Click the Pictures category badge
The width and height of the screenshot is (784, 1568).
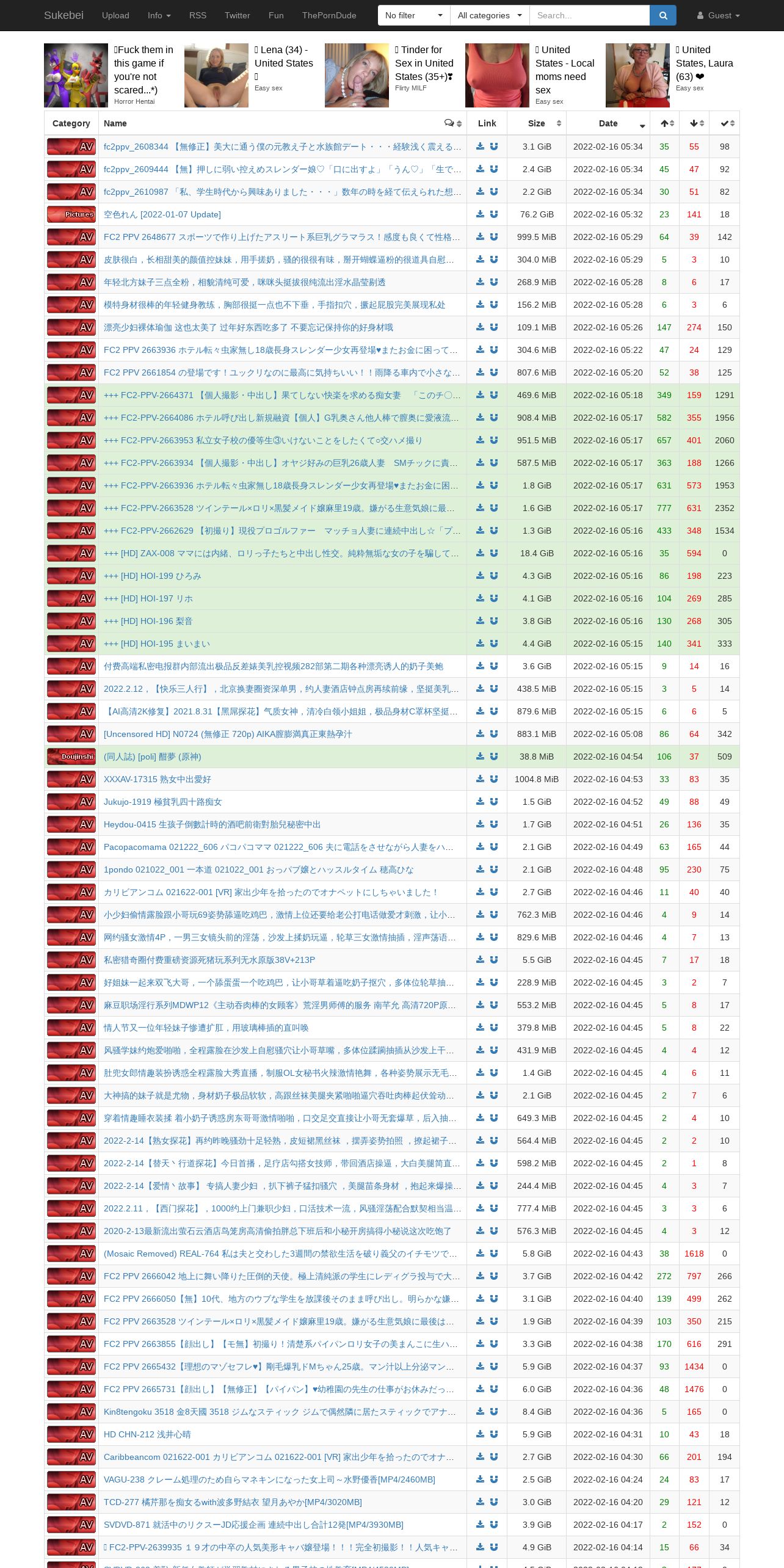point(71,214)
